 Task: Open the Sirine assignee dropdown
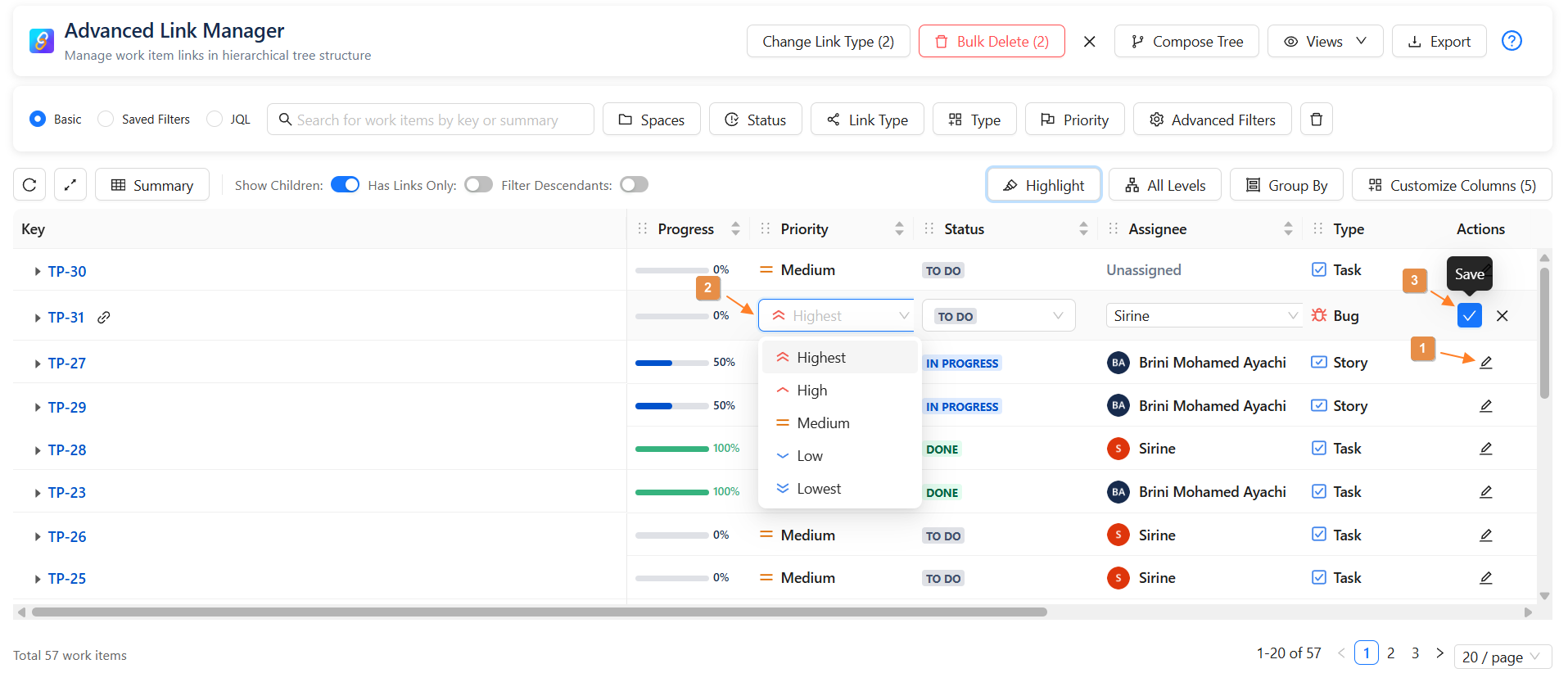(x=1204, y=316)
